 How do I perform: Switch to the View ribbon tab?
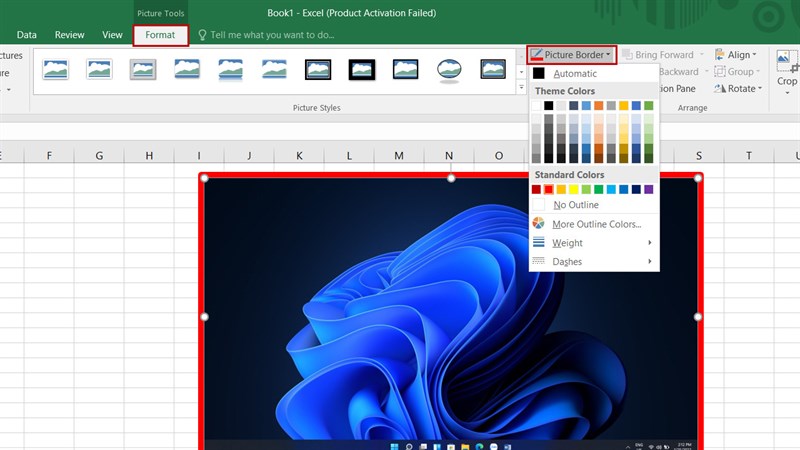pyautogui.click(x=112, y=35)
